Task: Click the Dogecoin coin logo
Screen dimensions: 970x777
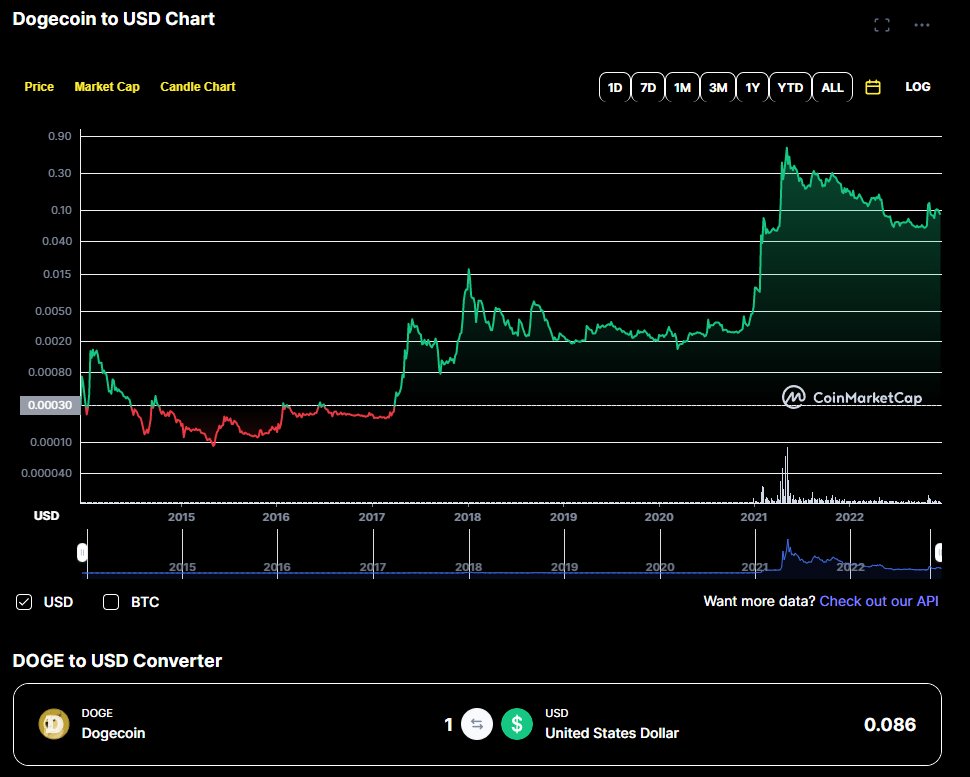Action: [x=54, y=724]
